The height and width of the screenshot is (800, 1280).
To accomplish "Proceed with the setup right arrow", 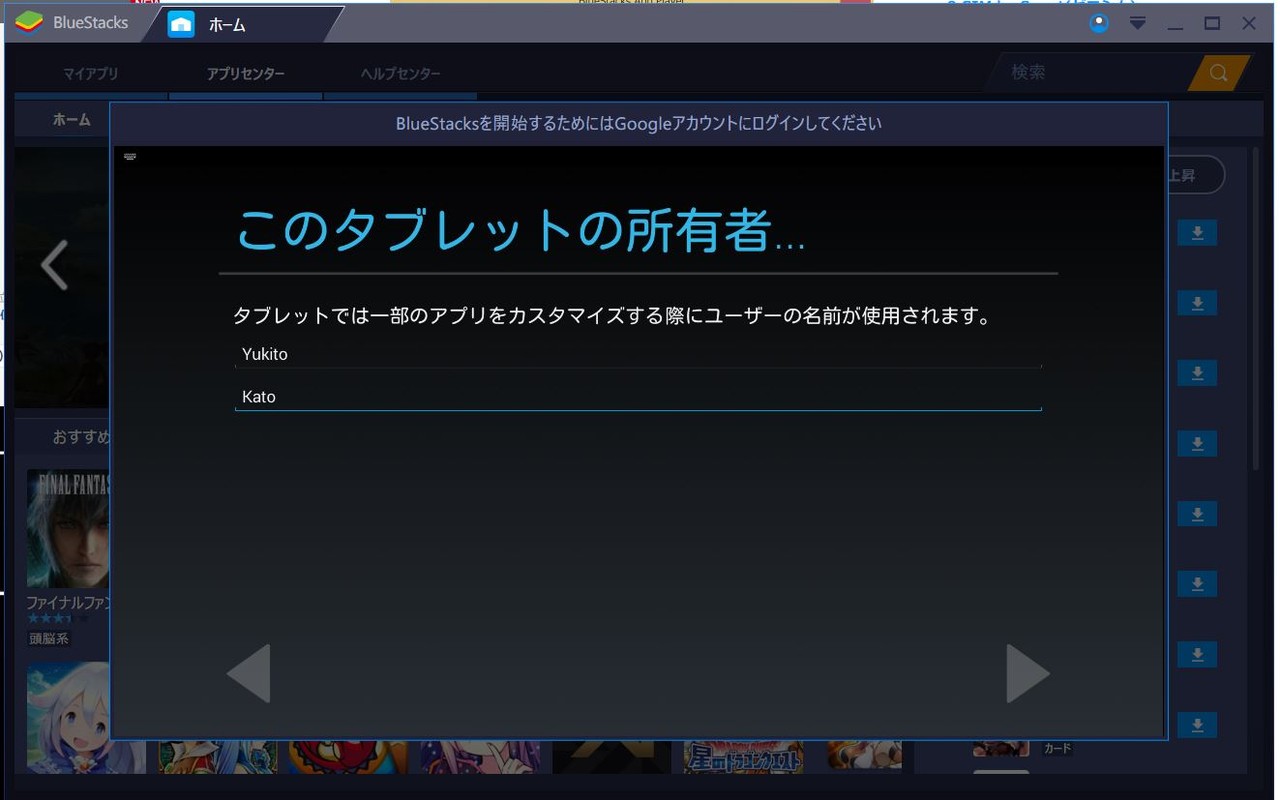I will [1028, 673].
